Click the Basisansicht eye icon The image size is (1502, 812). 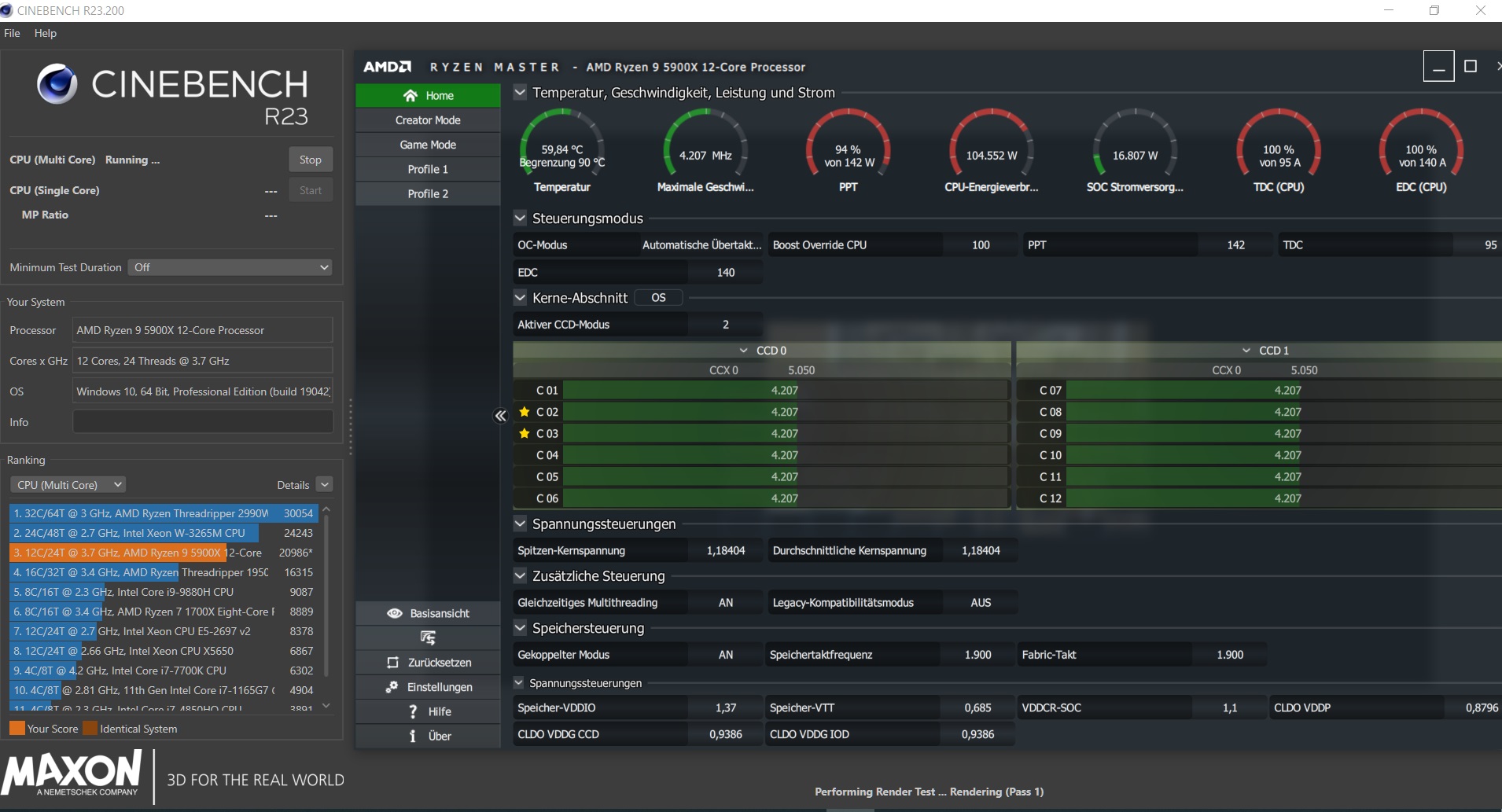(395, 613)
